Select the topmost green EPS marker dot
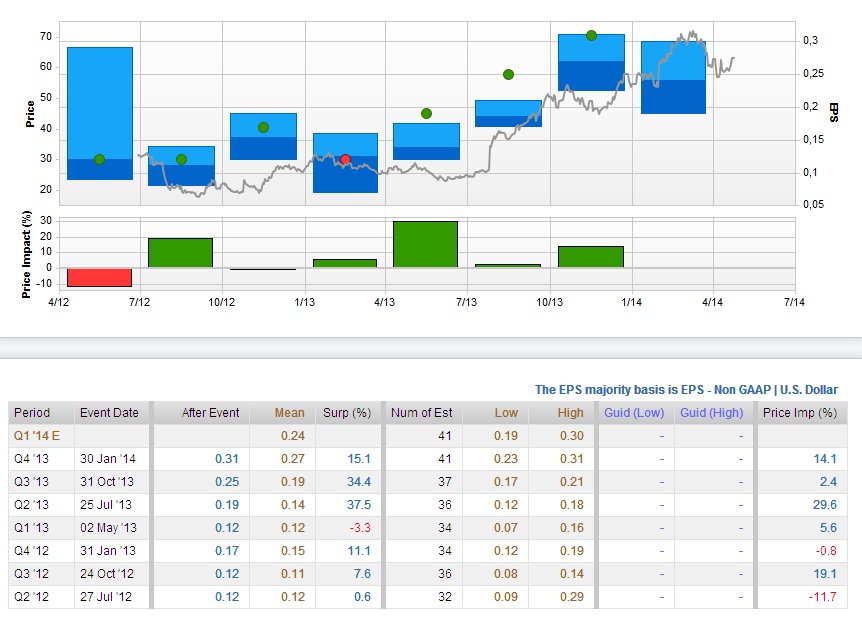This screenshot has width=862, height=620. click(x=592, y=36)
